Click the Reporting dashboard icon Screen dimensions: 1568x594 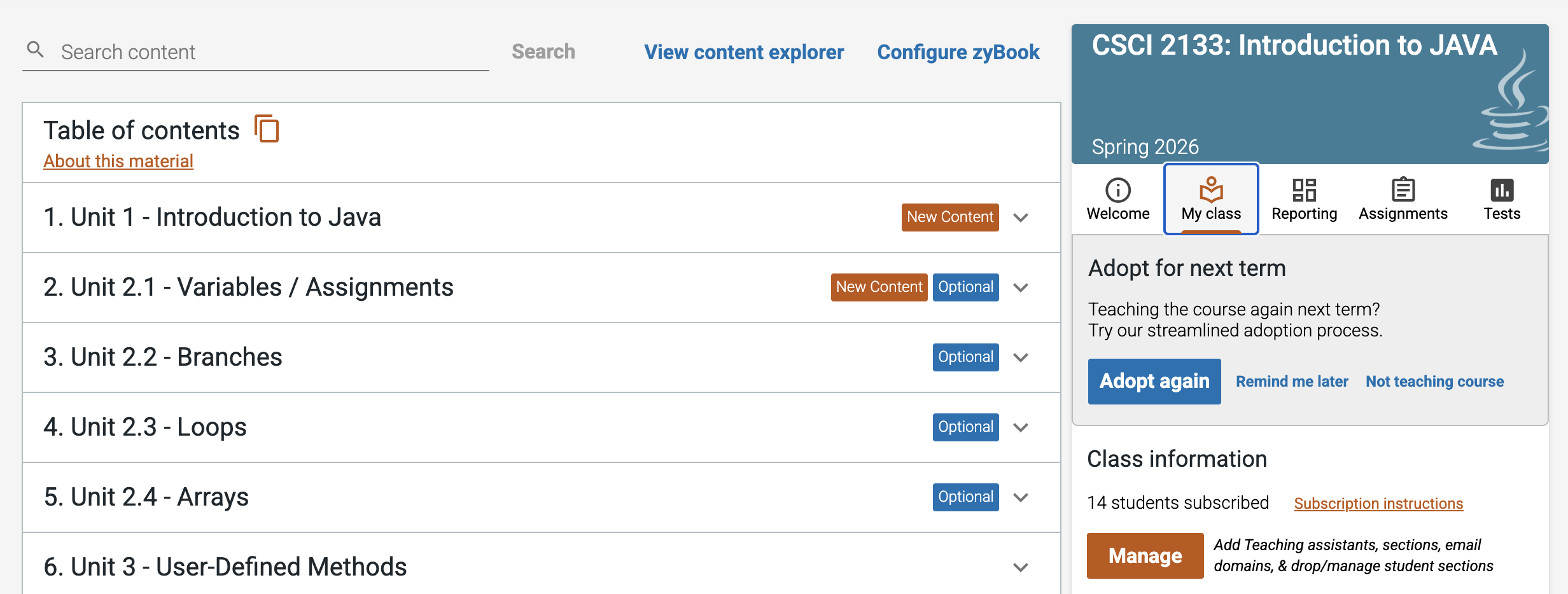pos(1304,190)
